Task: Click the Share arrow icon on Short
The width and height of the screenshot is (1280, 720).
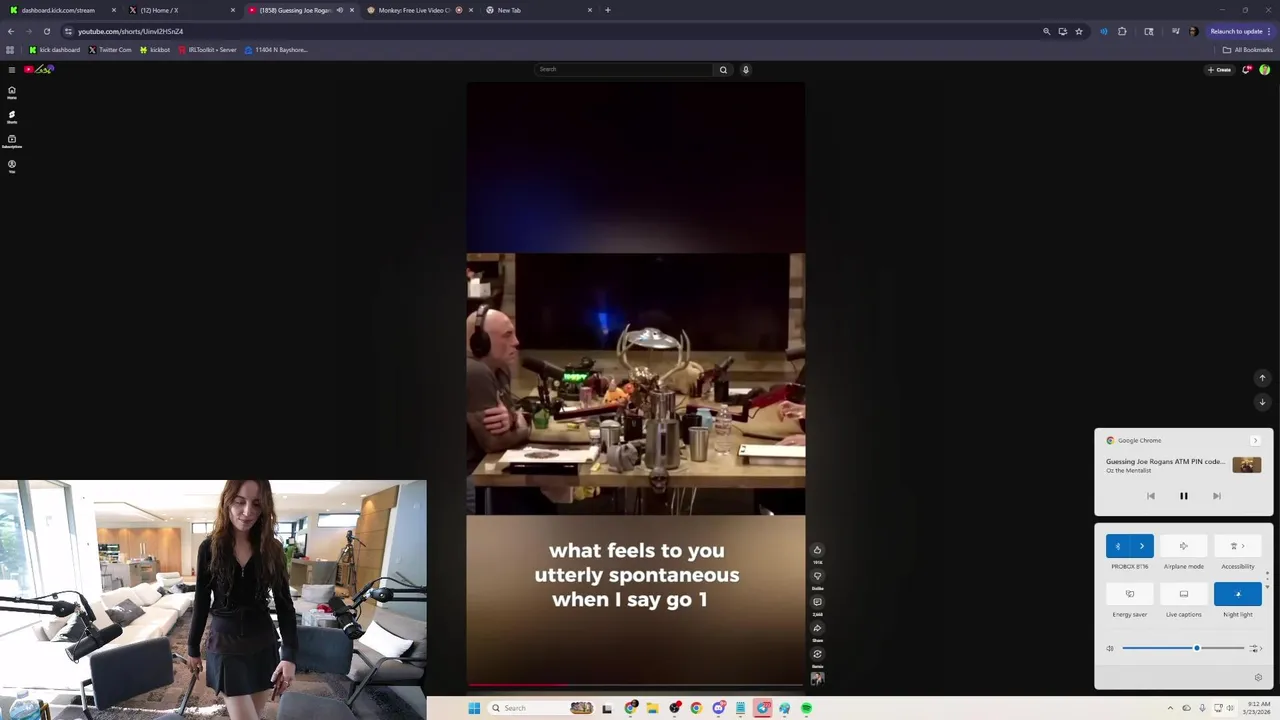Action: click(x=817, y=628)
